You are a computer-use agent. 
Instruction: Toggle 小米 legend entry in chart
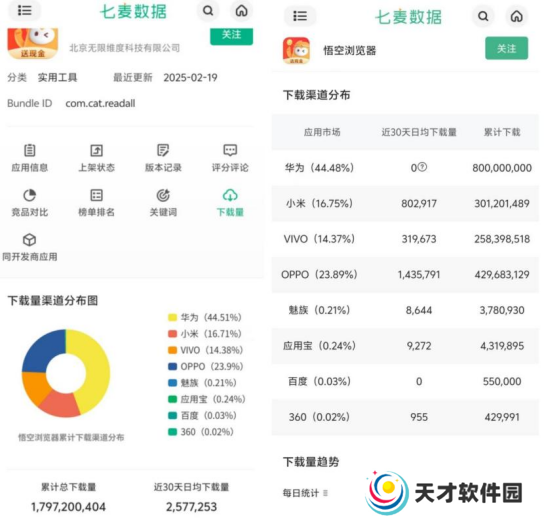coord(205,334)
